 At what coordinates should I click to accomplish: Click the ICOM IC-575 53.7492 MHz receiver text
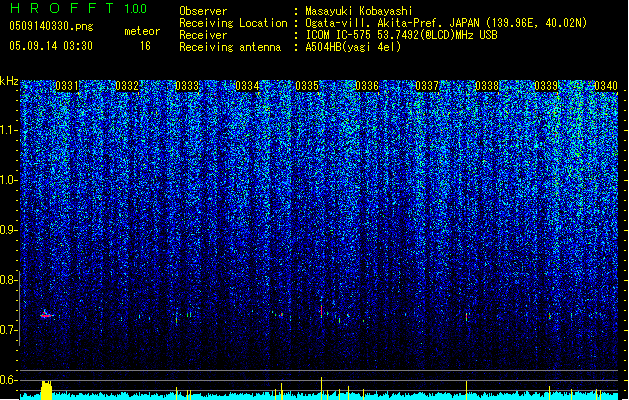(402, 35)
